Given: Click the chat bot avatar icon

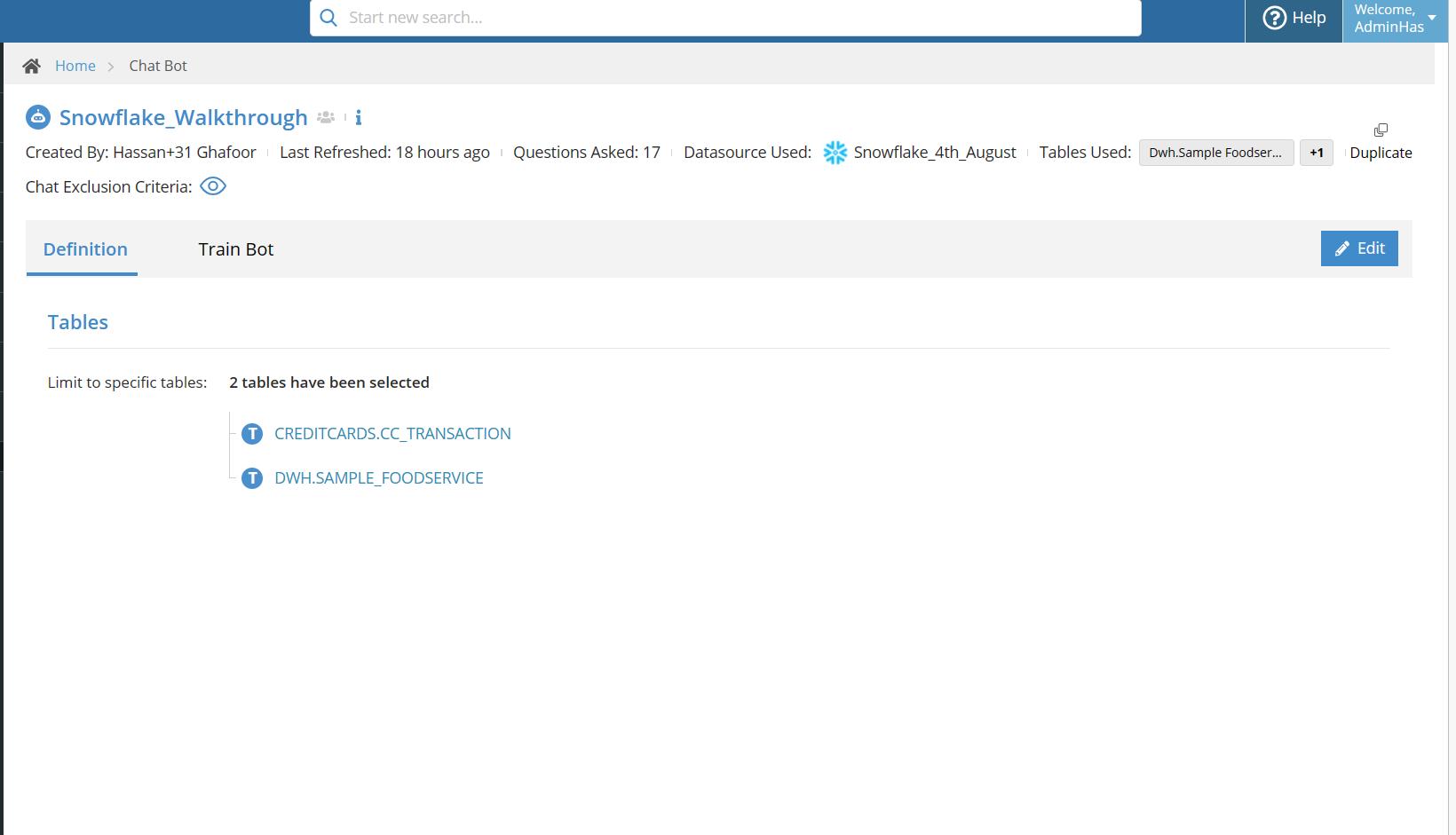Looking at the screenshot, I should click(x=38, y=117).
